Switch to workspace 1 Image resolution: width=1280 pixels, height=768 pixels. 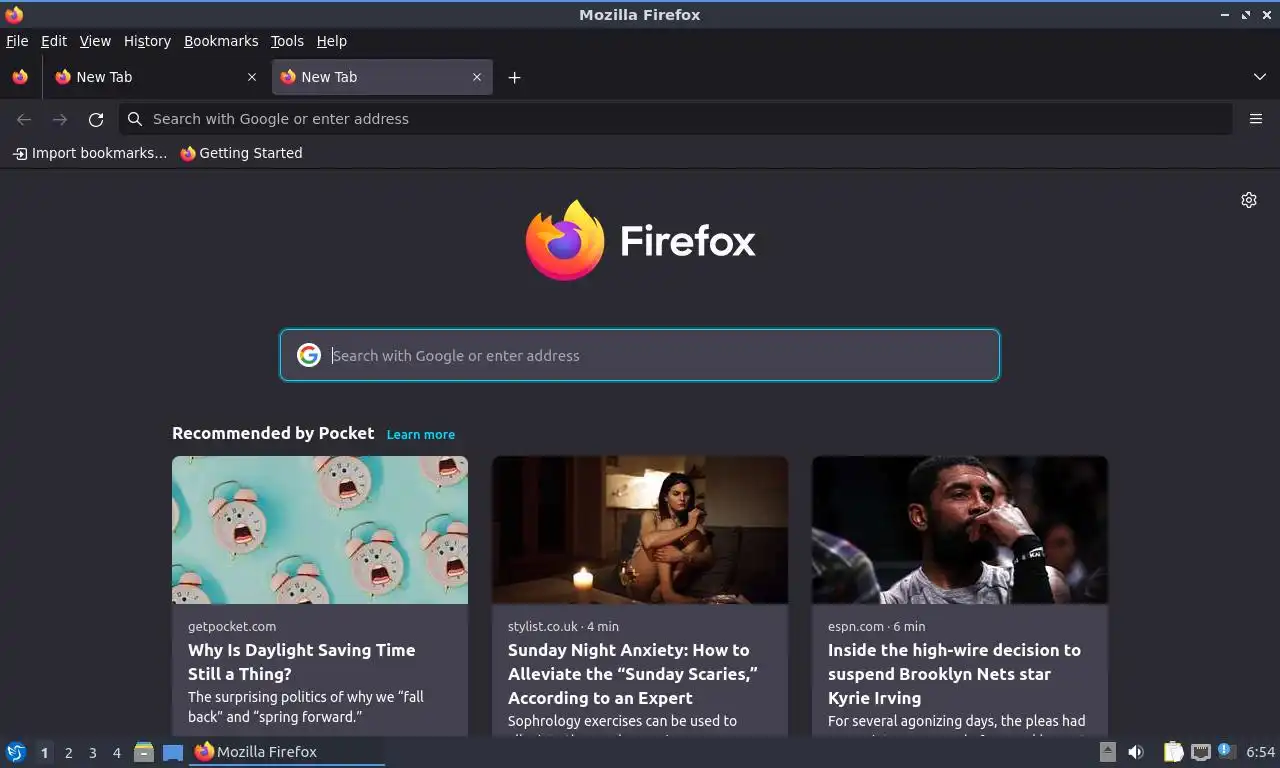[44, 753]
